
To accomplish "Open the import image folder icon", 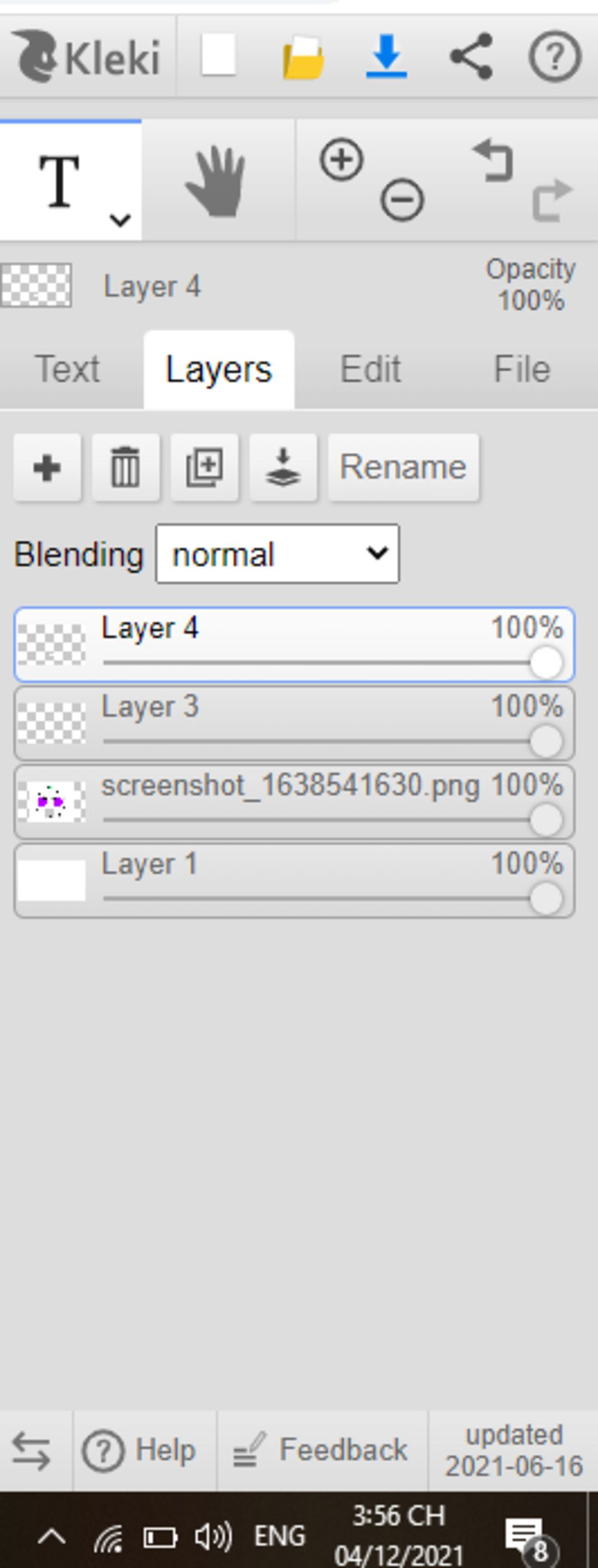I will coord(303,58).
